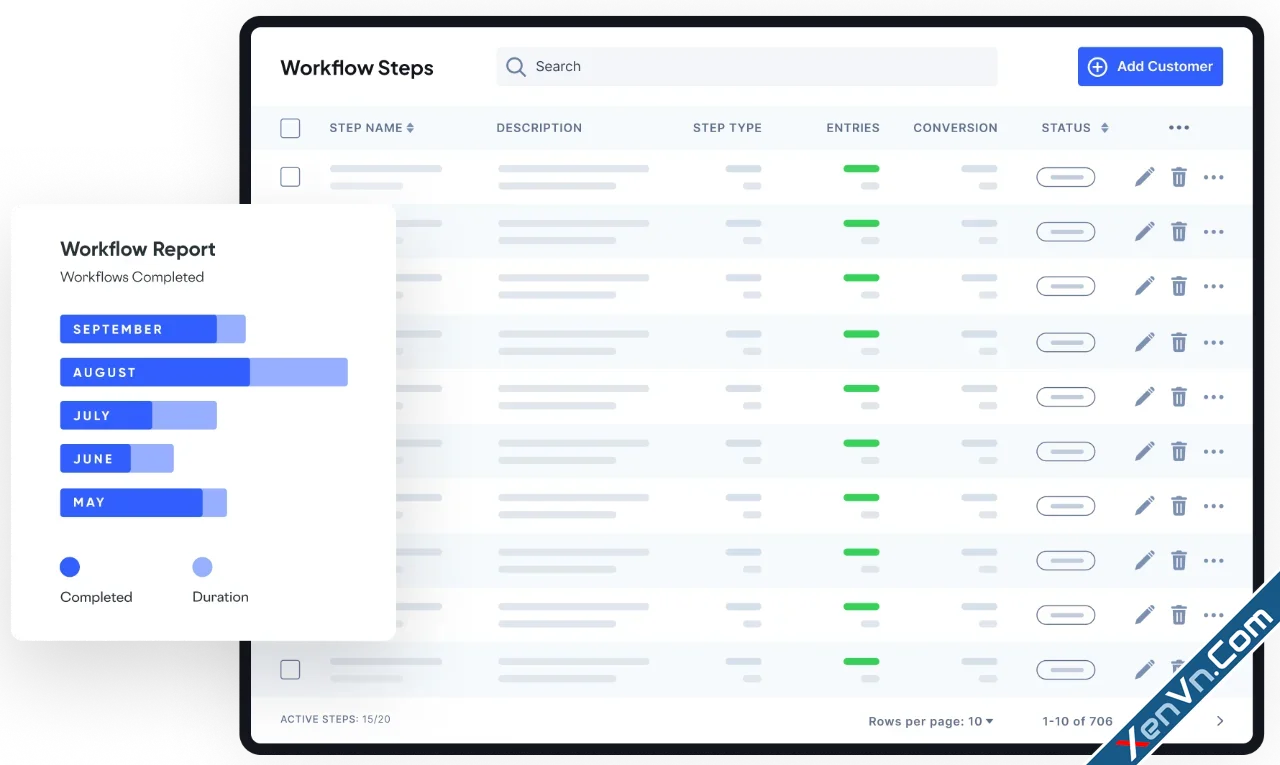Viewport: 1280px width, 765px height.
Task: Click the magnifier icon in the search bar
Action: [516, 67]
